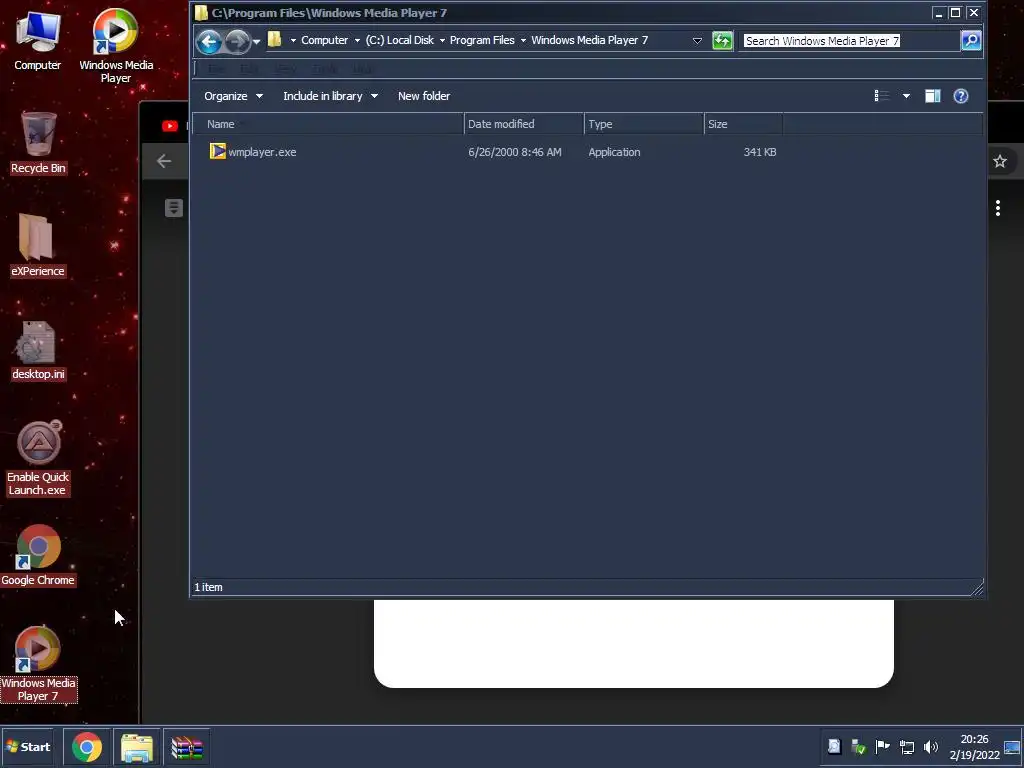Viewport: 1024px width, 768px height.
Task: Sort by Name column
Action: [x=329, y=124]
